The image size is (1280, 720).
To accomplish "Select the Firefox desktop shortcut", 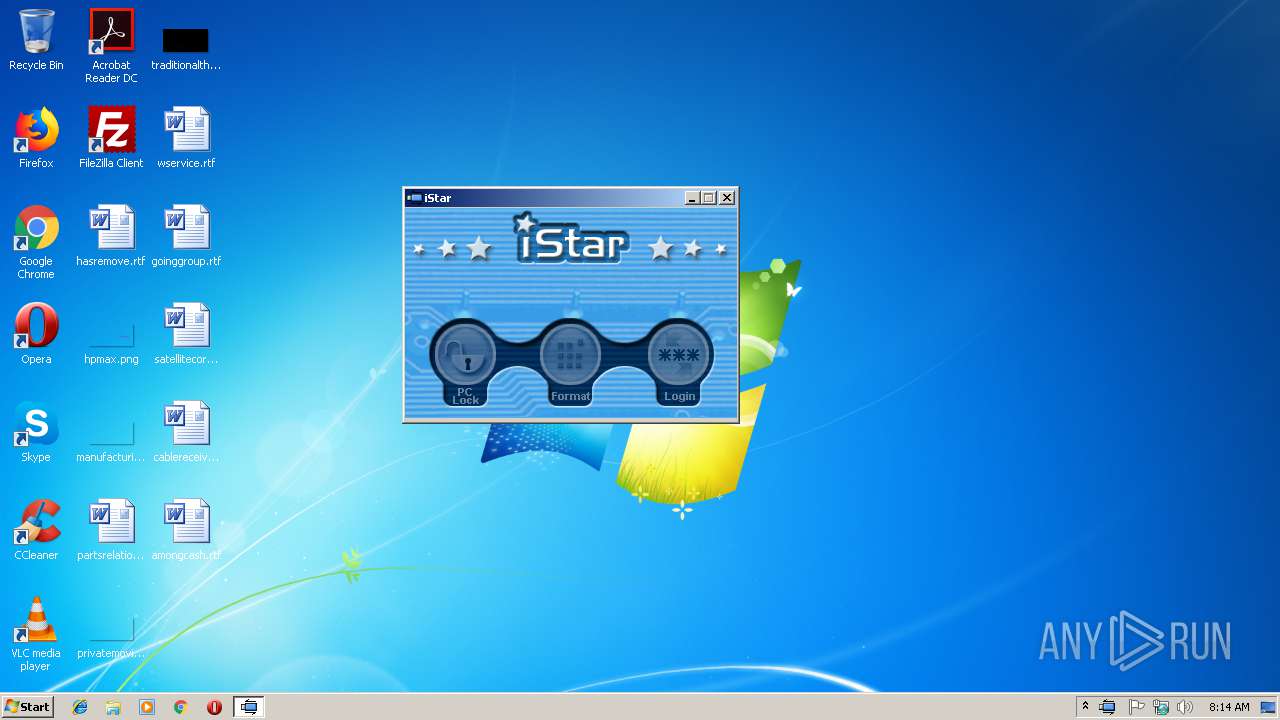I will 36,138.
